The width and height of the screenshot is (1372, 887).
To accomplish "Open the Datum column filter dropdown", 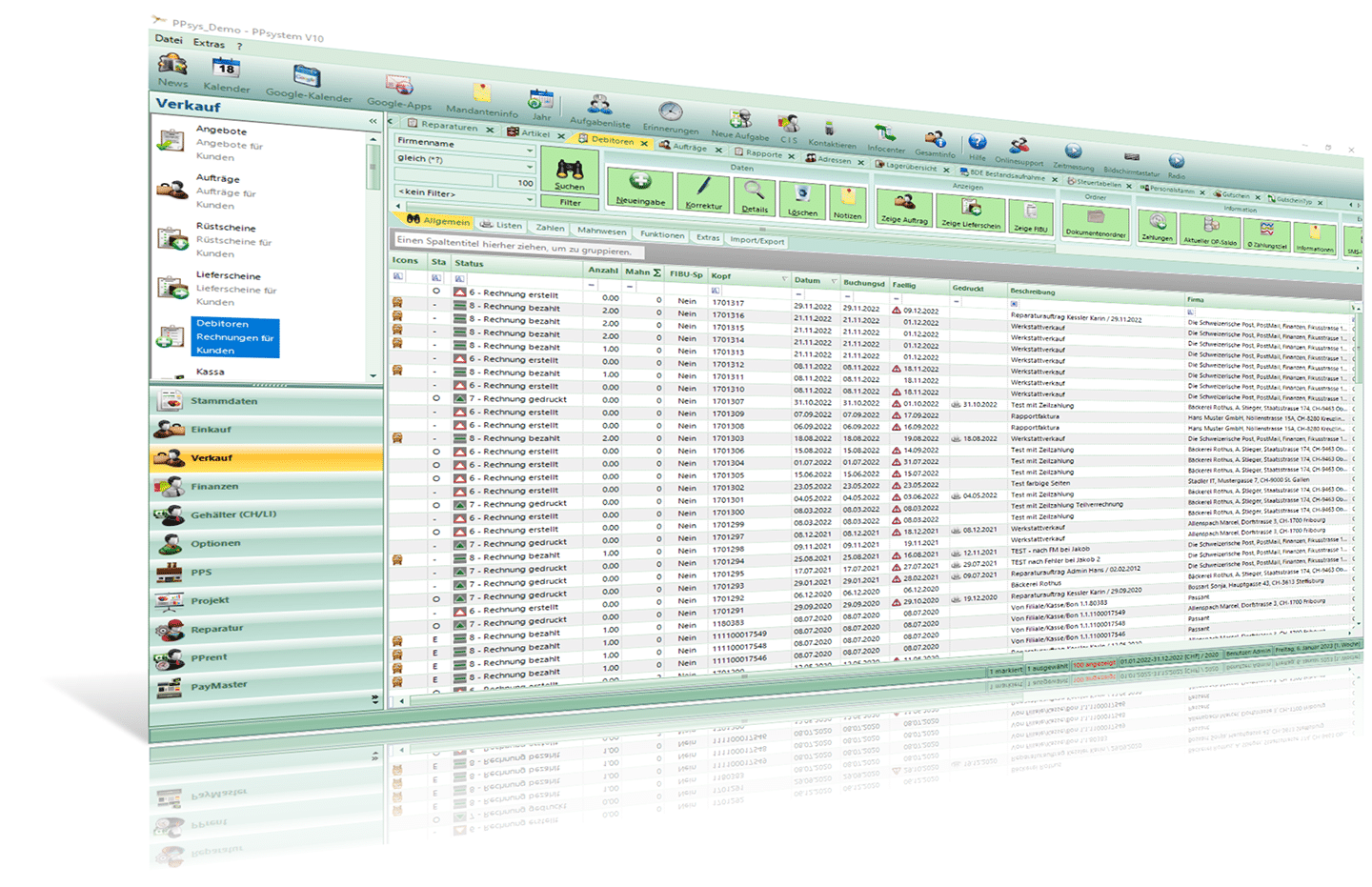I will pyautogui.click(x=834, y=282).
